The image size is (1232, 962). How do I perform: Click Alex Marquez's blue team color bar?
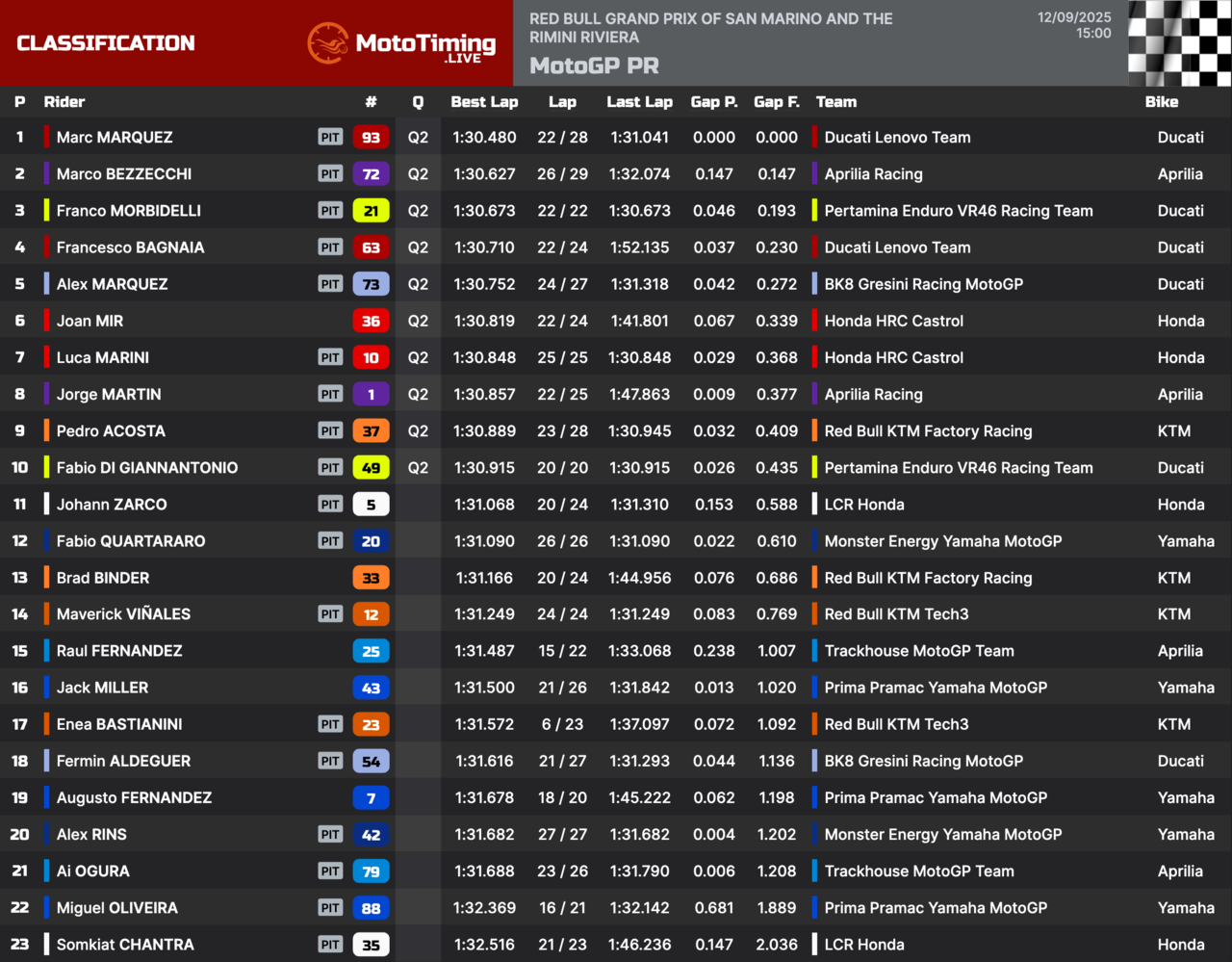click(46, 284)
